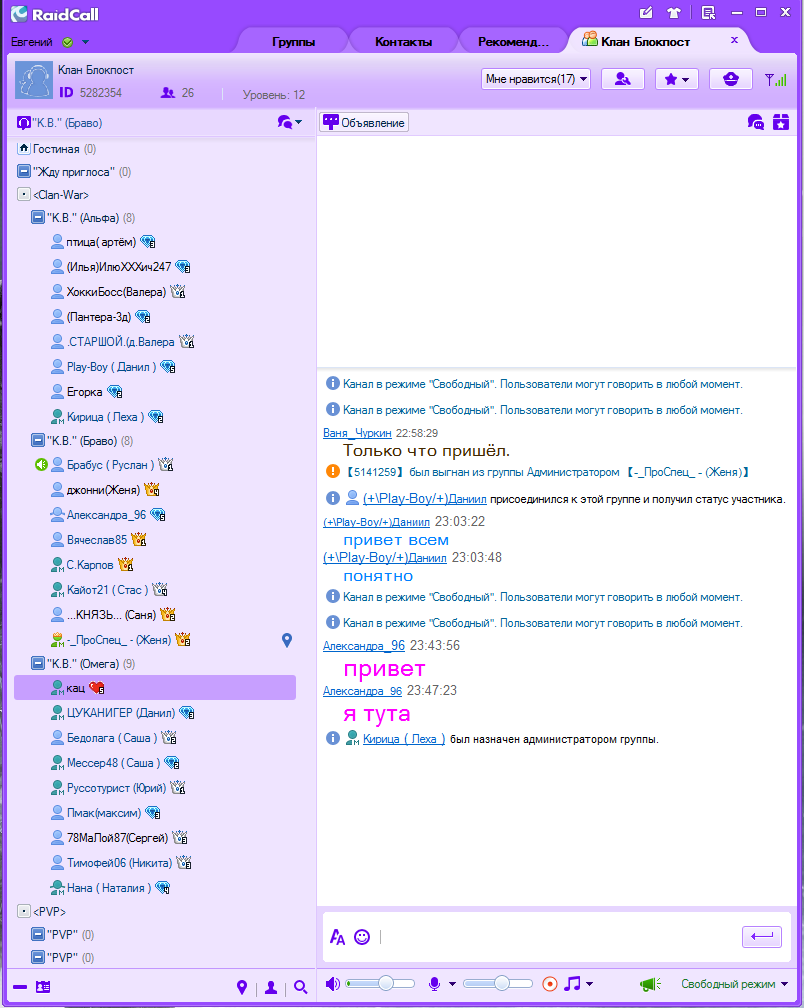The width and height of the screenshot is (804, 1008).
Task: Open the font formatting icon in message box
Action: 337,937
